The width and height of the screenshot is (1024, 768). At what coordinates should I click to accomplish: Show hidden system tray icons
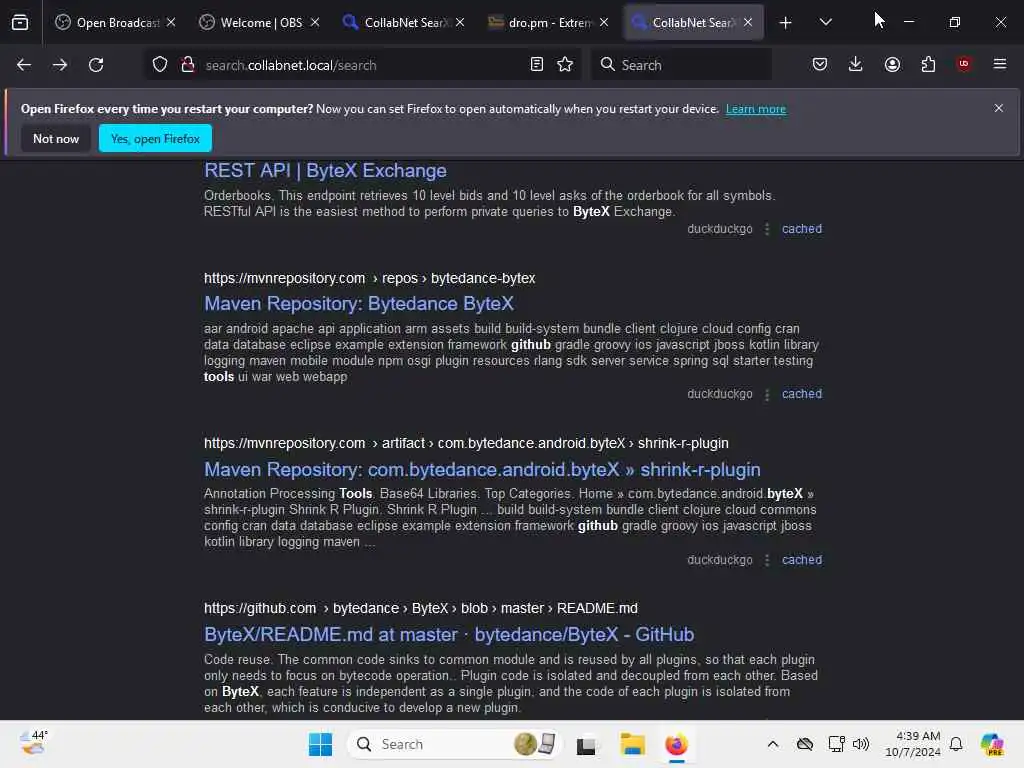773,744
